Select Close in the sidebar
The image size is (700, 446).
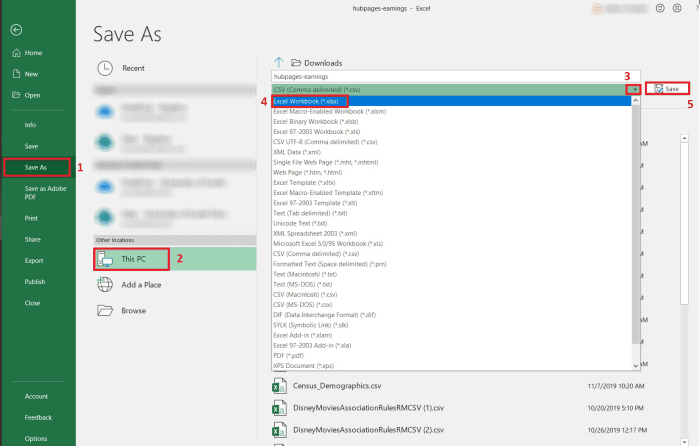pos(32,303)
